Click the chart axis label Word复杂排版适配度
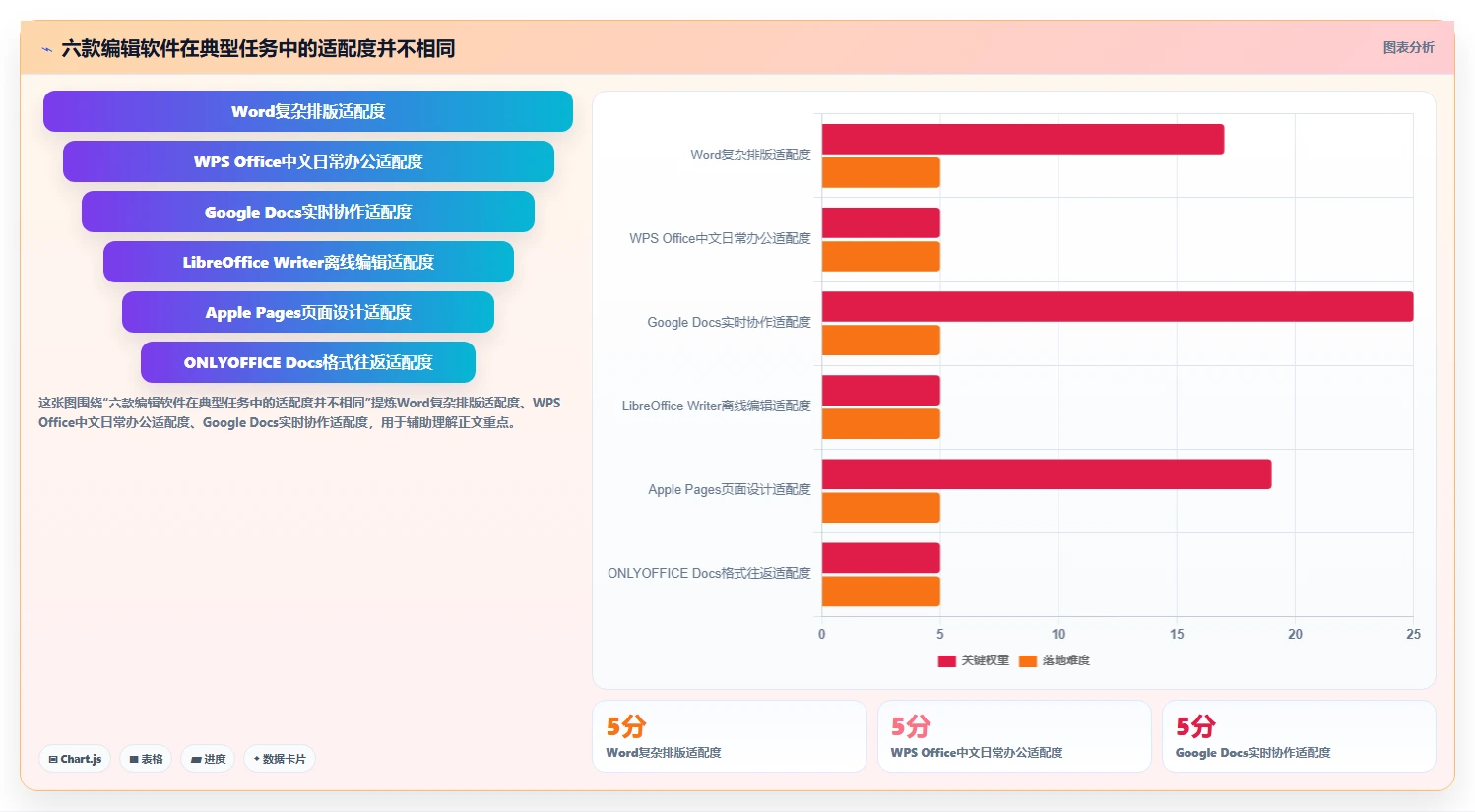 tap(750, 155)
